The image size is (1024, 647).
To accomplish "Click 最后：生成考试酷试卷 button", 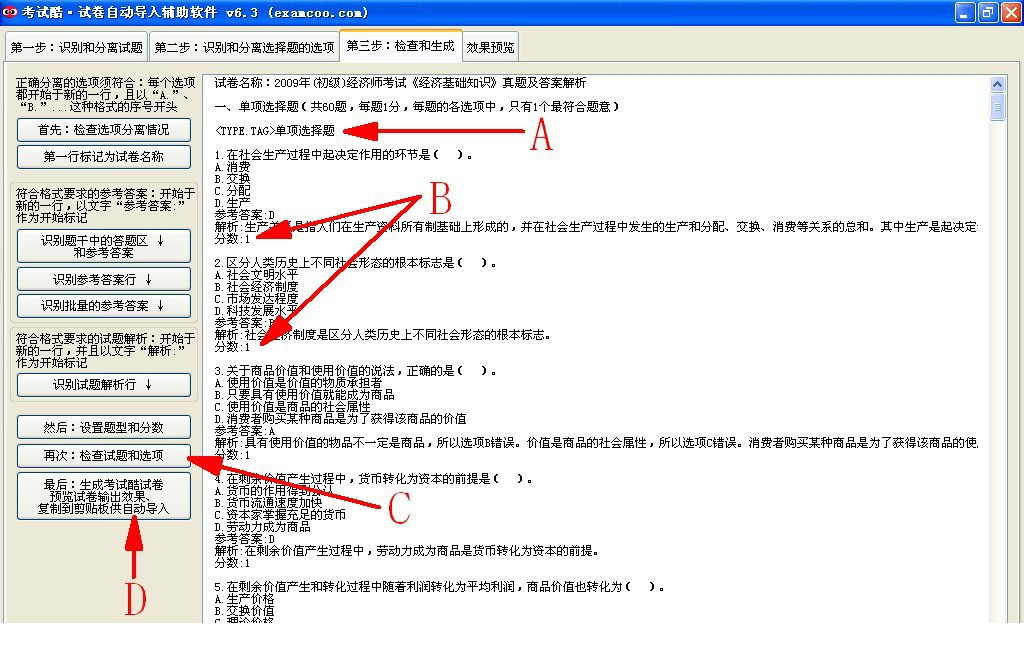I will point(104,496).
